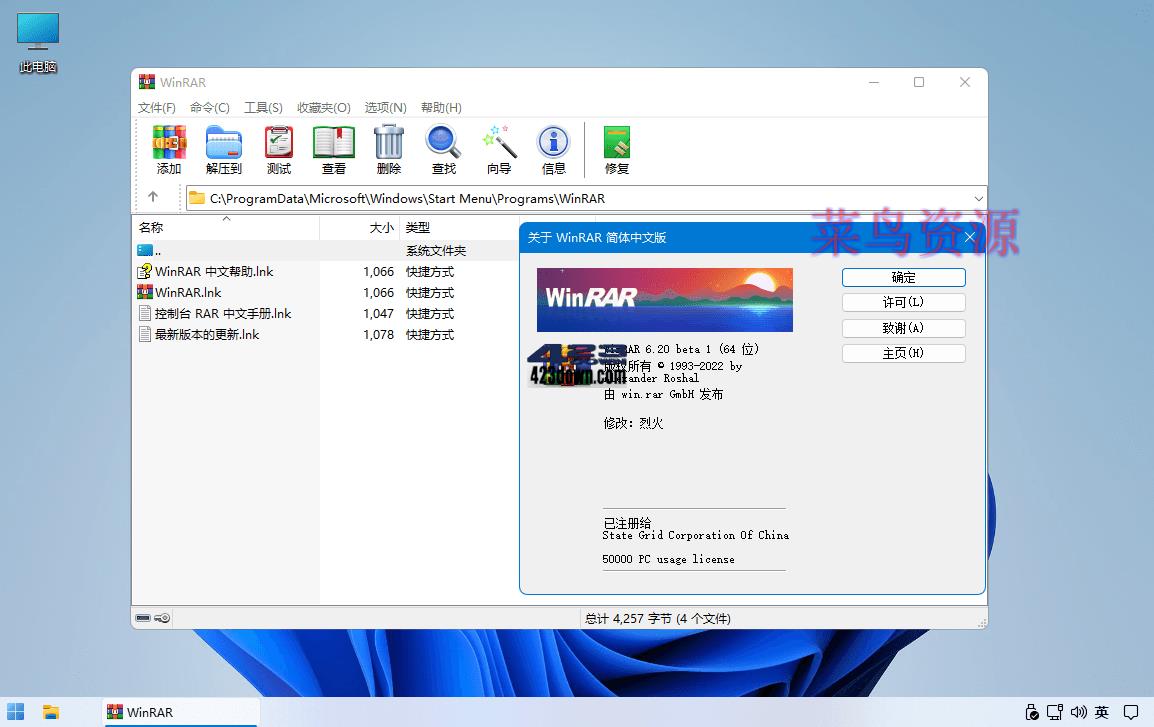The height and width of the screenshot is (727, 1154).
Task: Select the 添加 (Add) toolbar icon
Action: click(x=169, y=148)
